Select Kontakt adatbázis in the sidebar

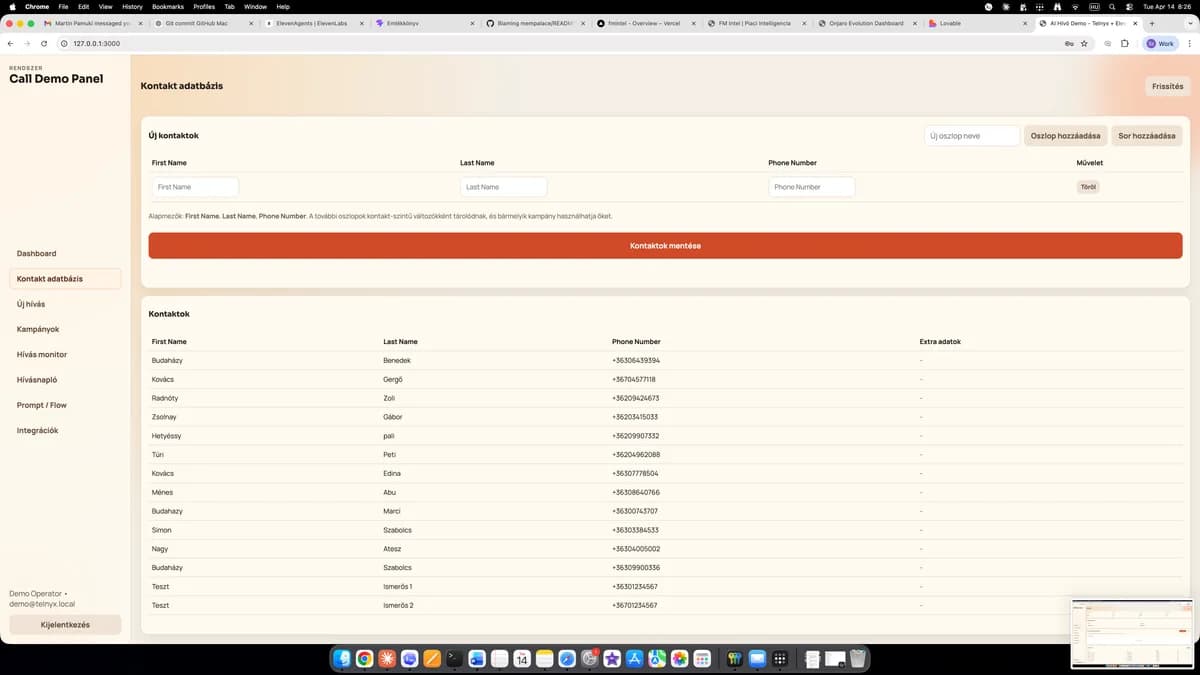65,279
